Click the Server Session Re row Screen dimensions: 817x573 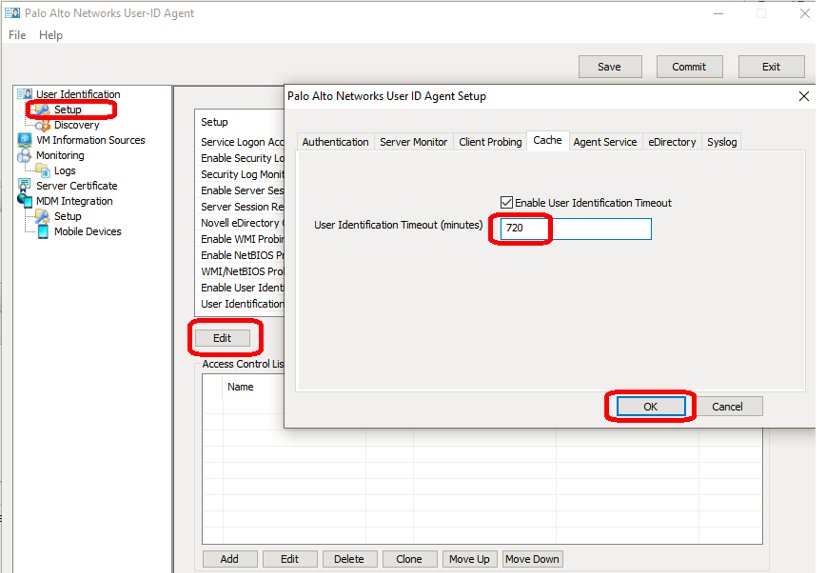(x=242, y=207)
